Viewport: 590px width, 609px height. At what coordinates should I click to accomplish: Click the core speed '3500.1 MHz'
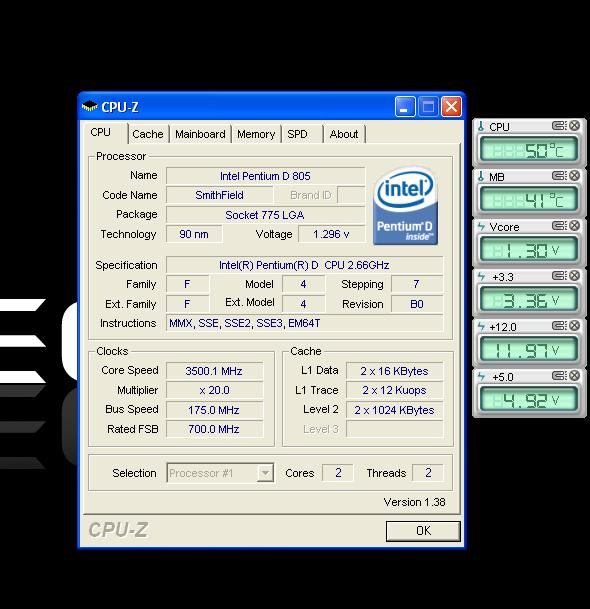[214, 371]
